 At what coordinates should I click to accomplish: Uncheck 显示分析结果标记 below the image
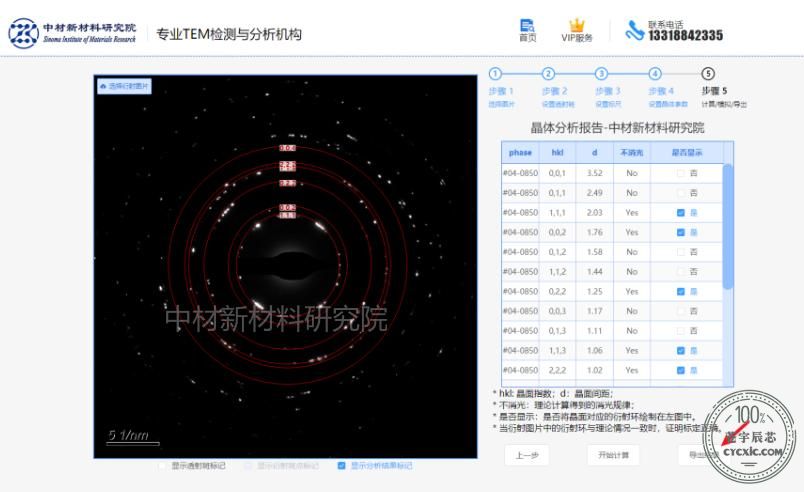341,465
